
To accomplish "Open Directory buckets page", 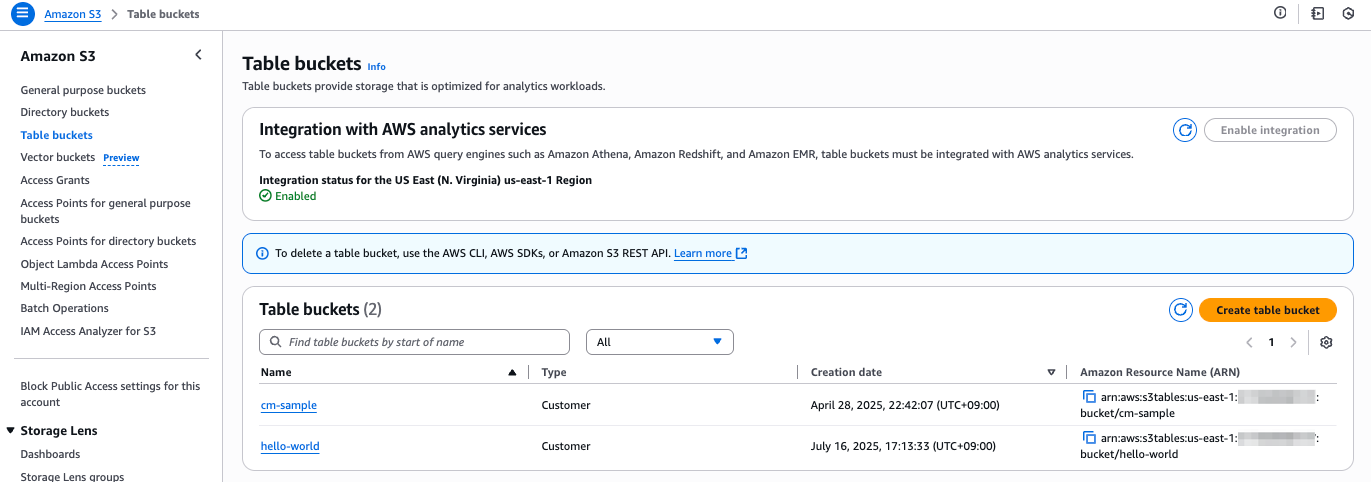I will (x=65, y=112).
